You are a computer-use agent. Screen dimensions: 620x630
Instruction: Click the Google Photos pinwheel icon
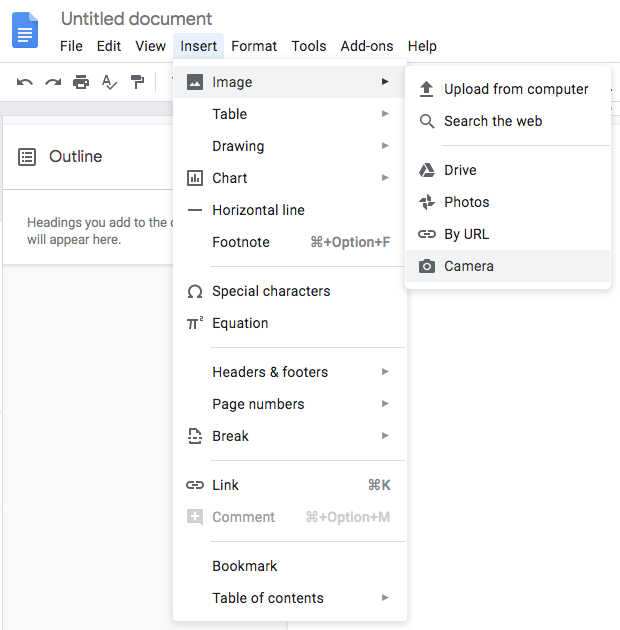(x=427, y=202)
